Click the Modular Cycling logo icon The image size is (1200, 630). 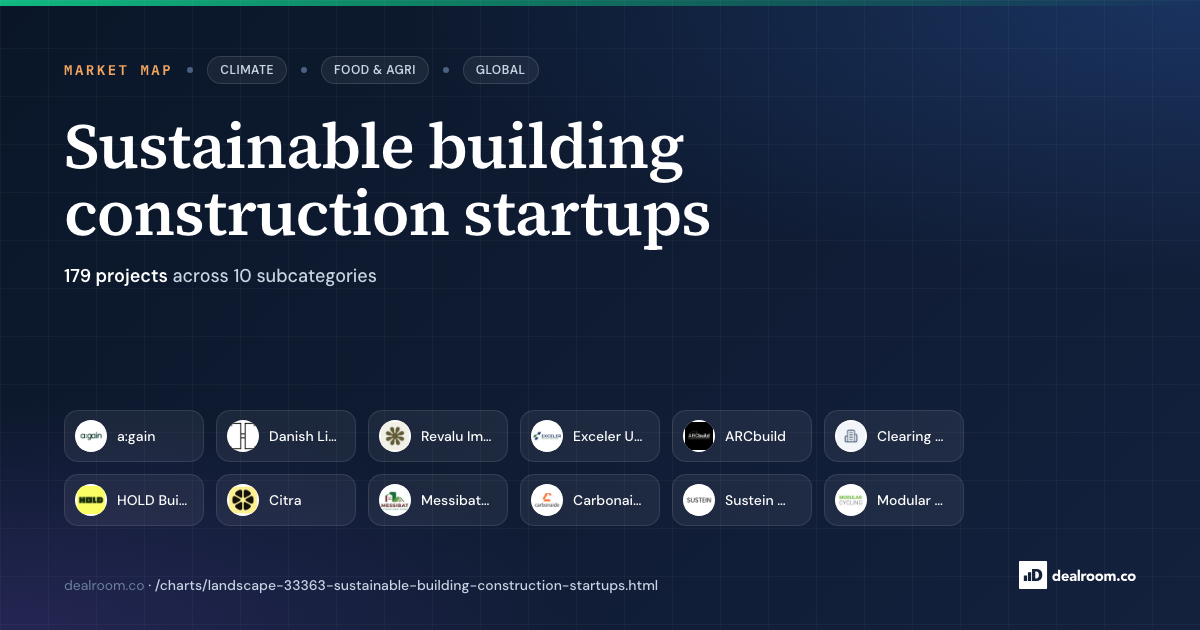click(x=851, y=500)
